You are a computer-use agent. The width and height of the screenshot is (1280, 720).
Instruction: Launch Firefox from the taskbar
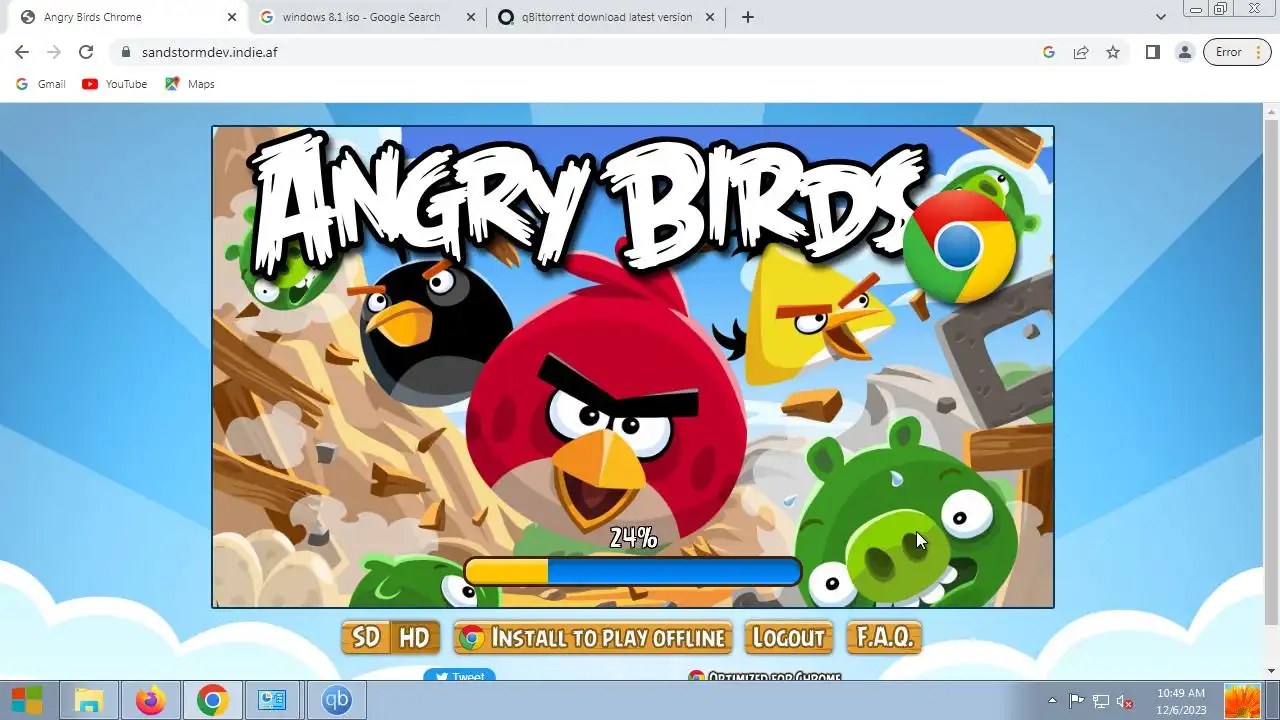tap(151, 700)
